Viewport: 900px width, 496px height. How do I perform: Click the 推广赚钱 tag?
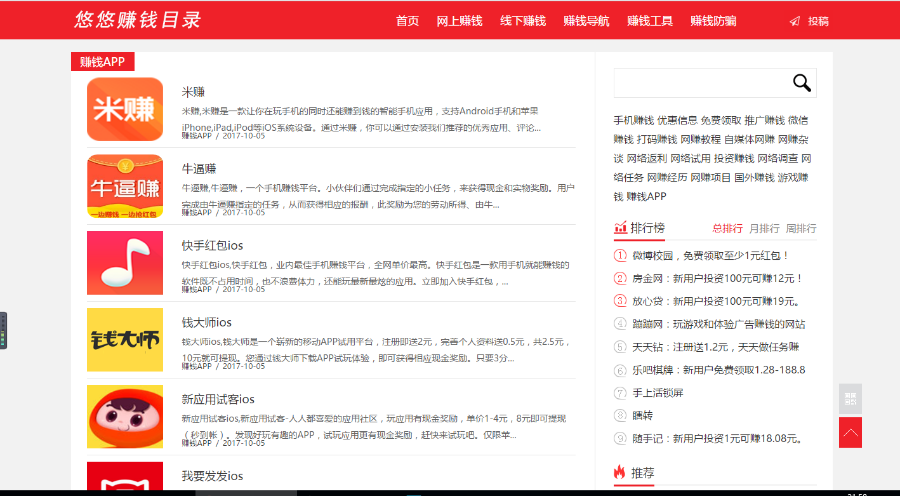click(765, 121)
